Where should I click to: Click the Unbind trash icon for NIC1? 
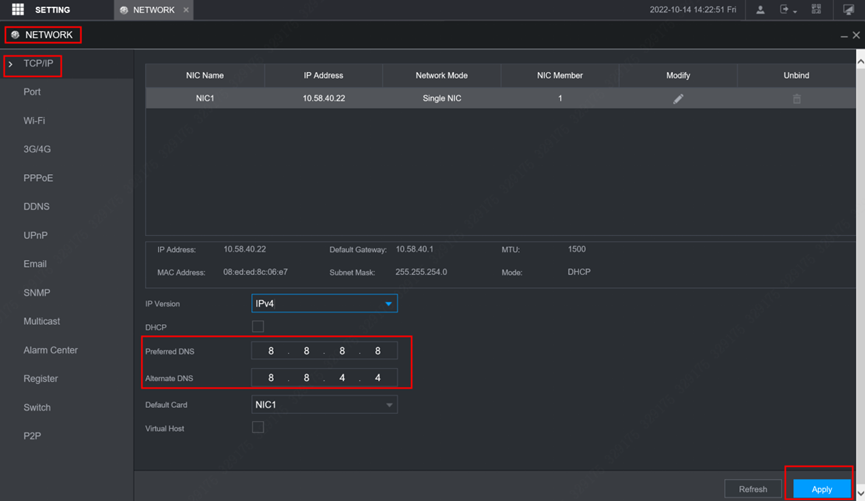796,99
